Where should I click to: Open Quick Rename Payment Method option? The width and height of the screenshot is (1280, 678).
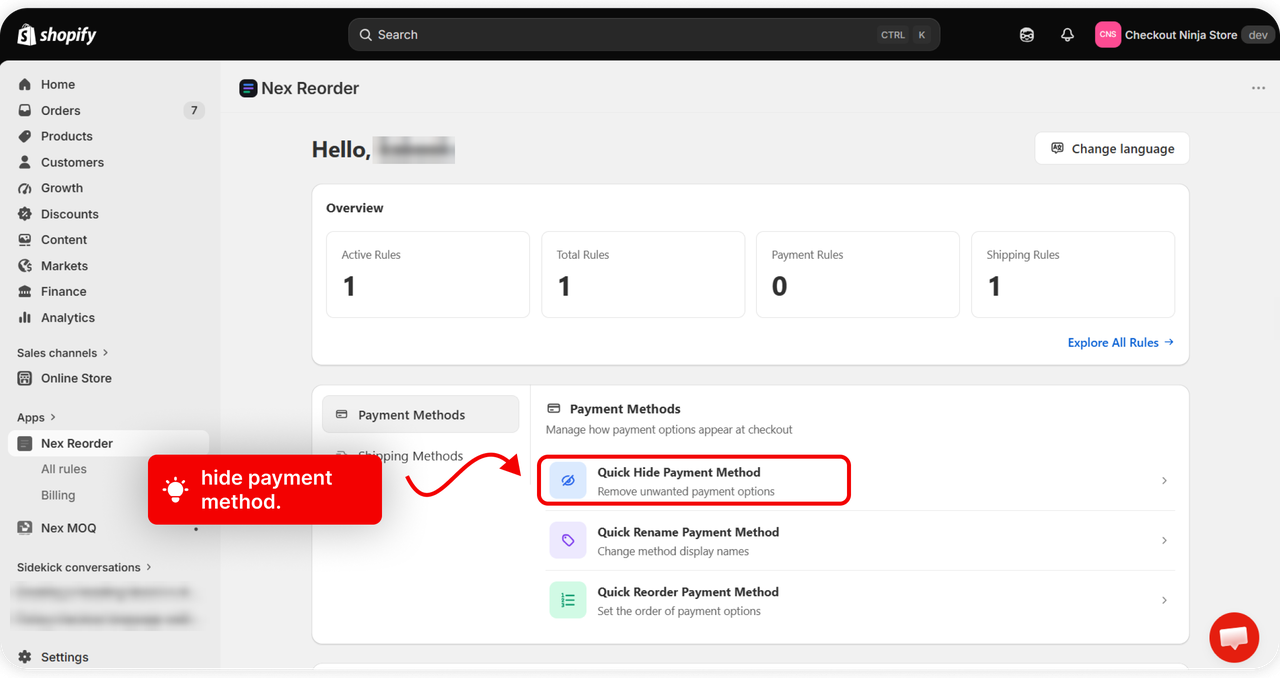(860, 541)
